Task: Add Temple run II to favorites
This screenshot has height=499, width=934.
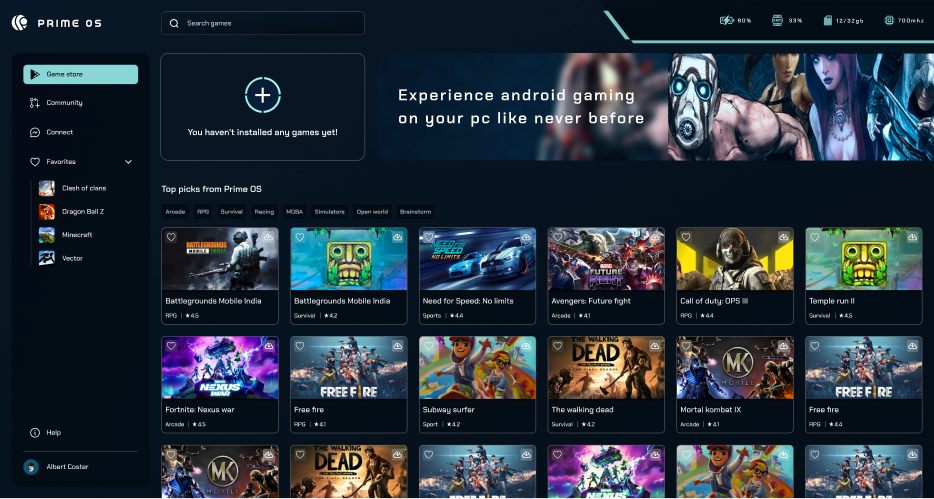Action: click(814, 237)
